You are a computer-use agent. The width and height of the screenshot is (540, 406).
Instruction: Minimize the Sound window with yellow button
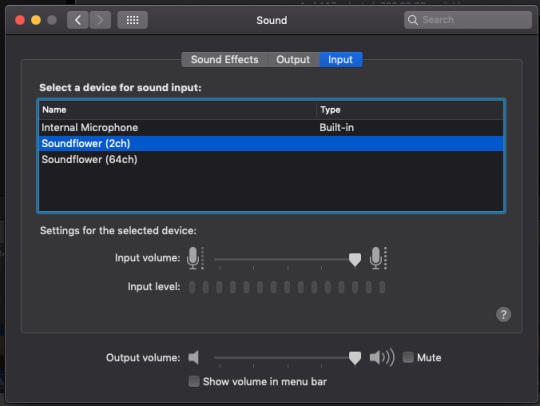coord(36,20)
